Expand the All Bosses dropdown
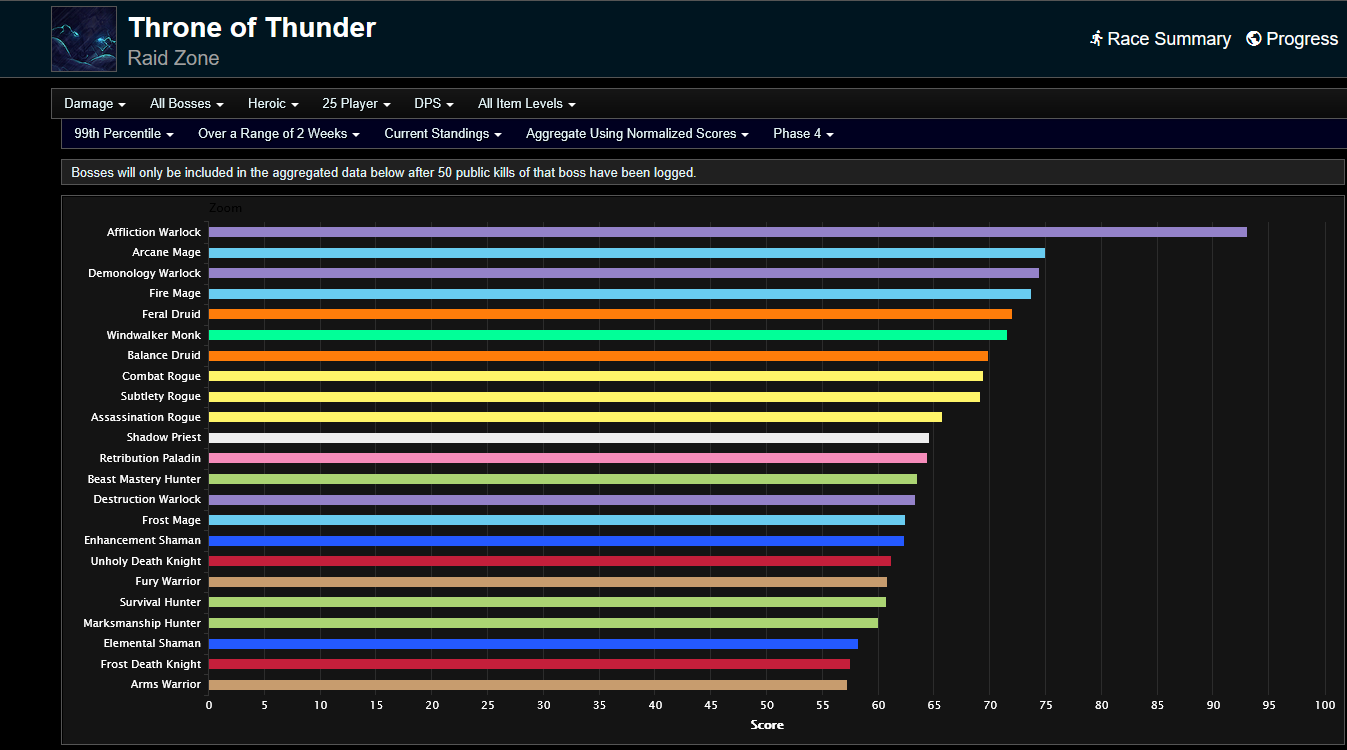The image size is (1347, 750). 187,104
